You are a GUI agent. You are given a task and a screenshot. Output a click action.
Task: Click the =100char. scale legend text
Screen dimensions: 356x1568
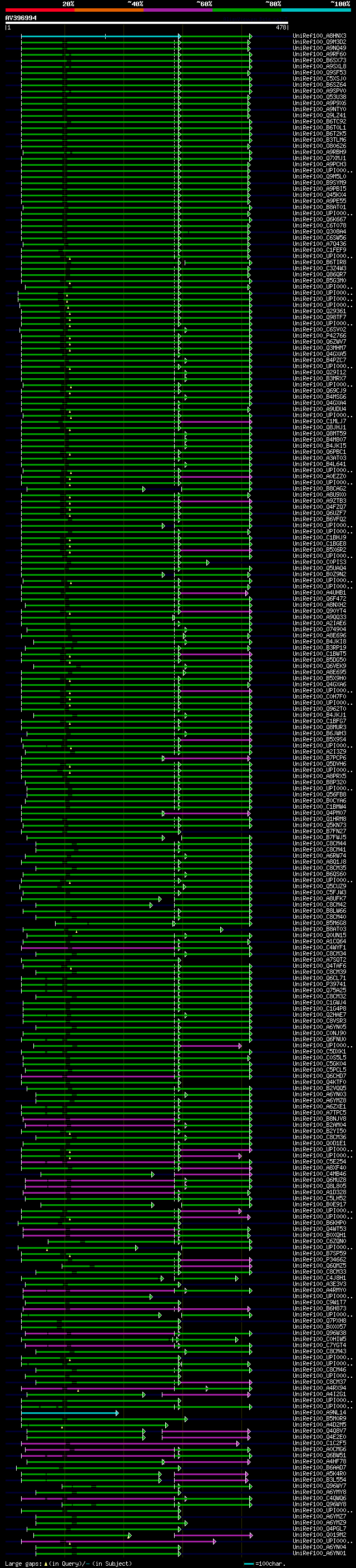point(270,1563)
